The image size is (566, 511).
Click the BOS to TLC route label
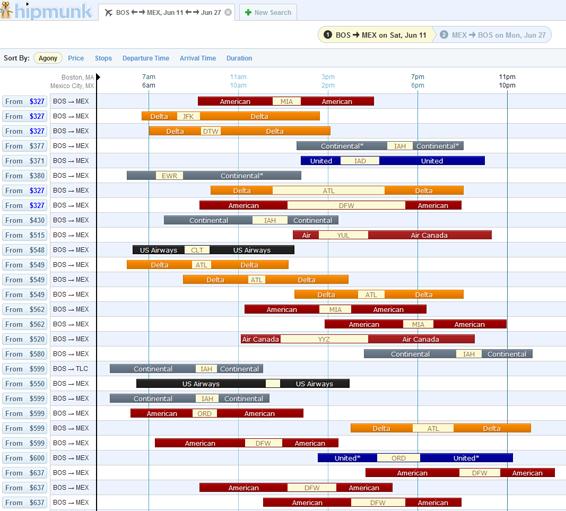pyautogui.click(x=70, y=369)
